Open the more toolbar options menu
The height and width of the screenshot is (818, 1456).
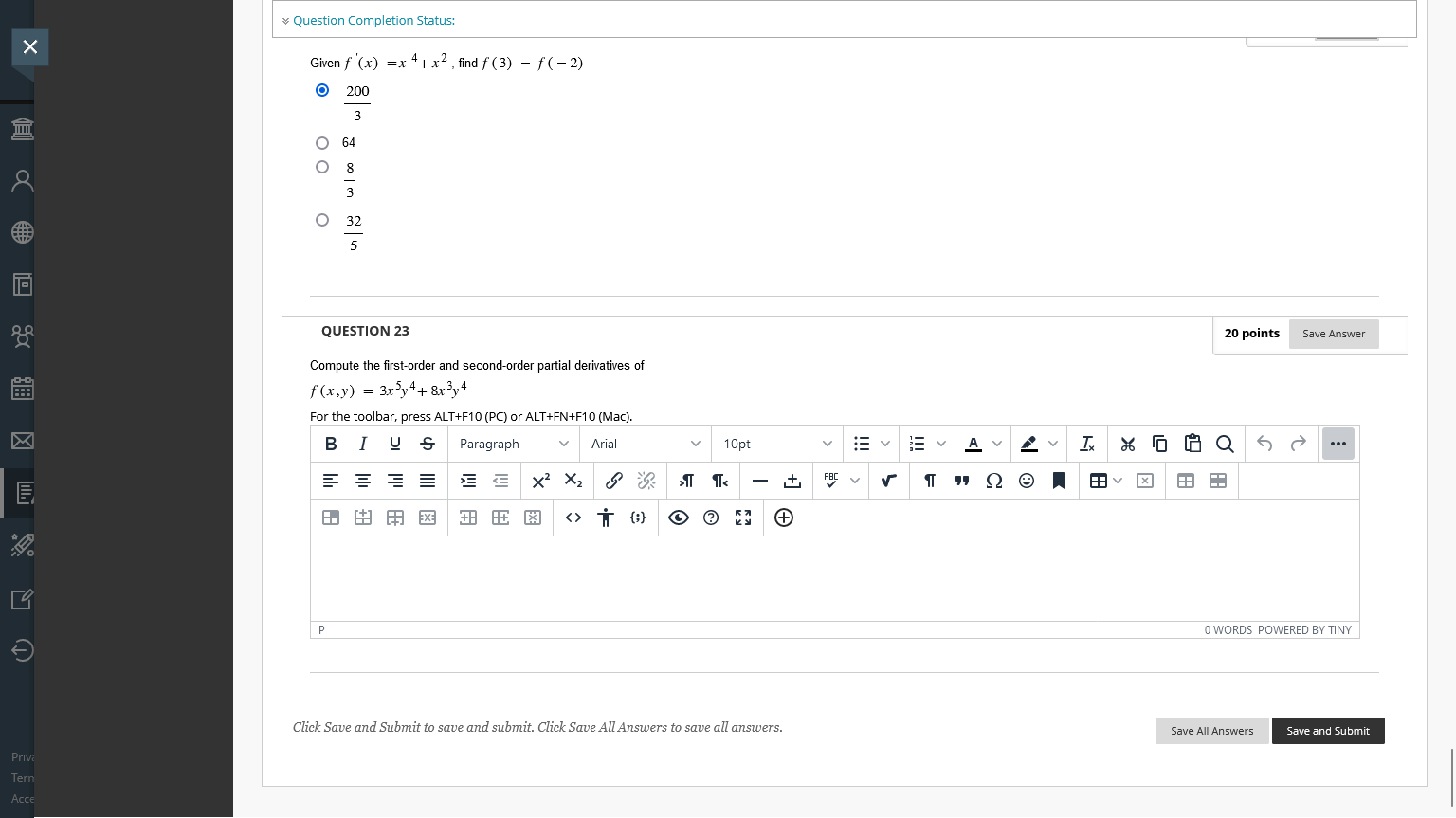pos(1338,443)
